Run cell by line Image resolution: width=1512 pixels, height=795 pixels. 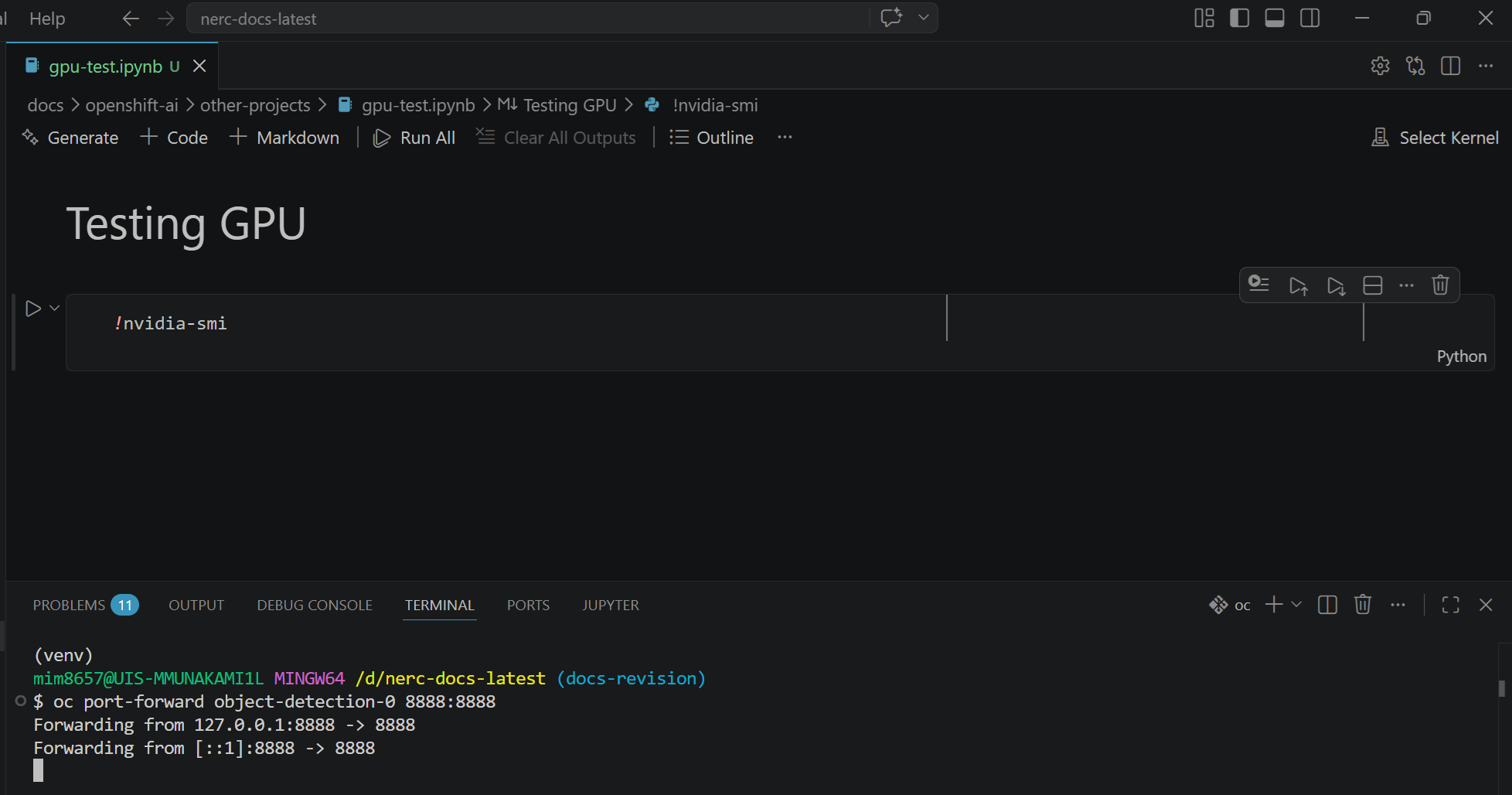point(1259,284)
